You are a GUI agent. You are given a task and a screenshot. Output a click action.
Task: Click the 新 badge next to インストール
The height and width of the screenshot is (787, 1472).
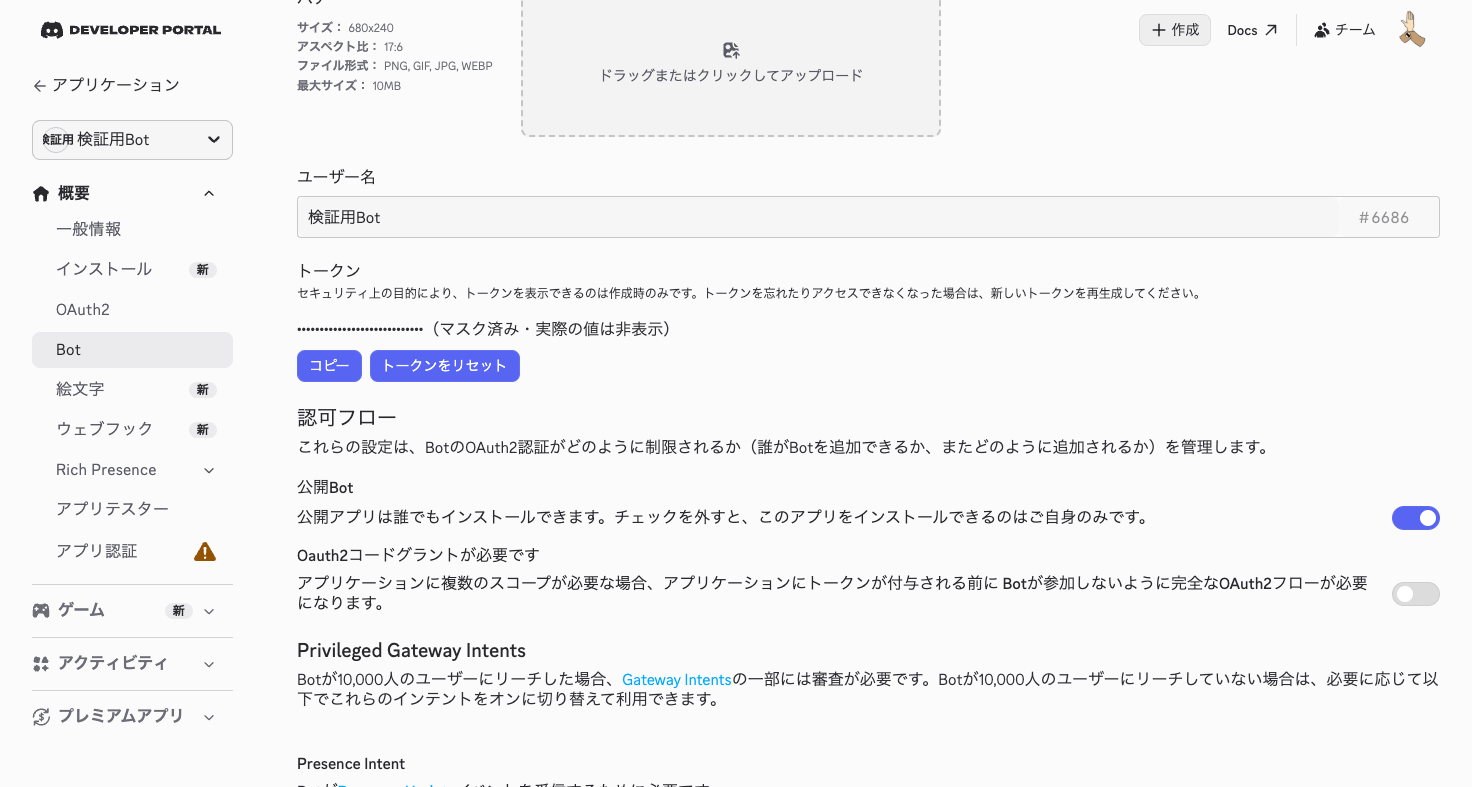pos(203,270)
